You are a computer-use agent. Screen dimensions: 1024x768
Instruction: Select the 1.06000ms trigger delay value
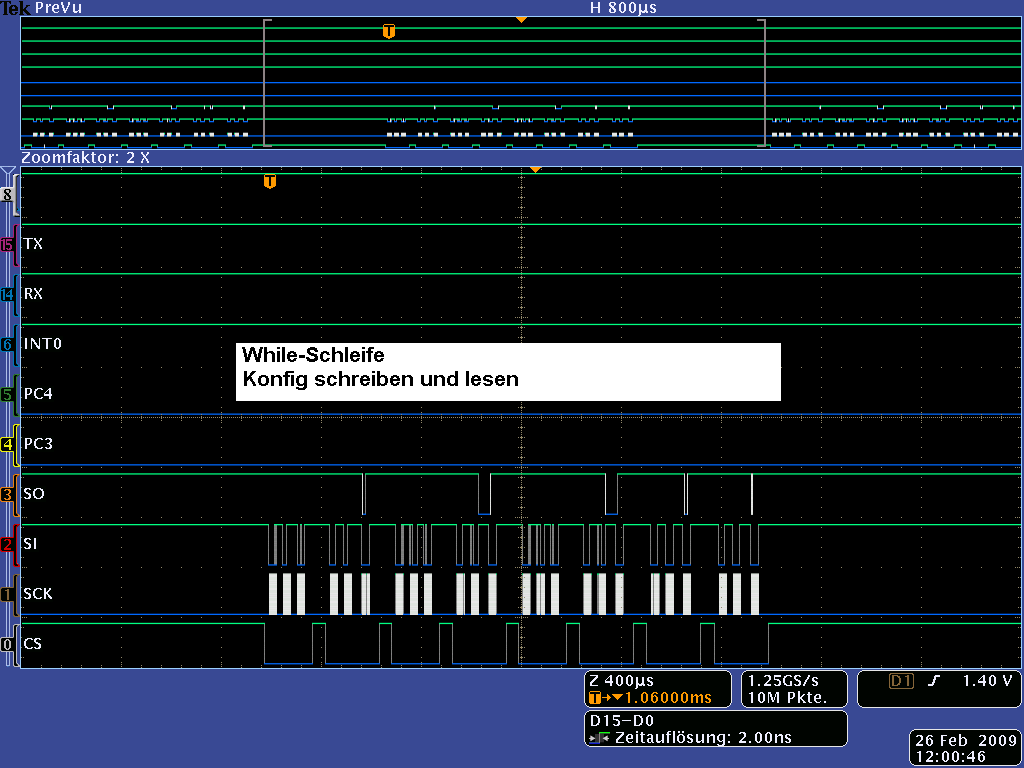pos(667,698)
